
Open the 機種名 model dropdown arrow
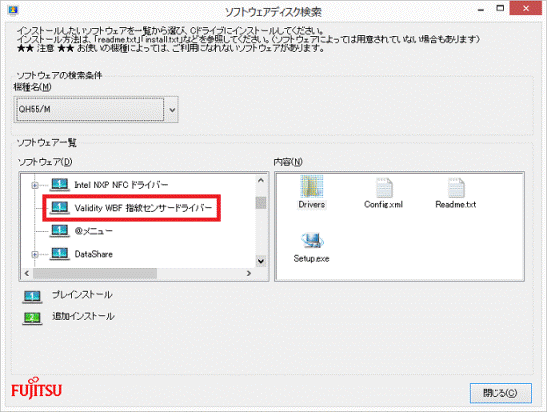point(172,110)
